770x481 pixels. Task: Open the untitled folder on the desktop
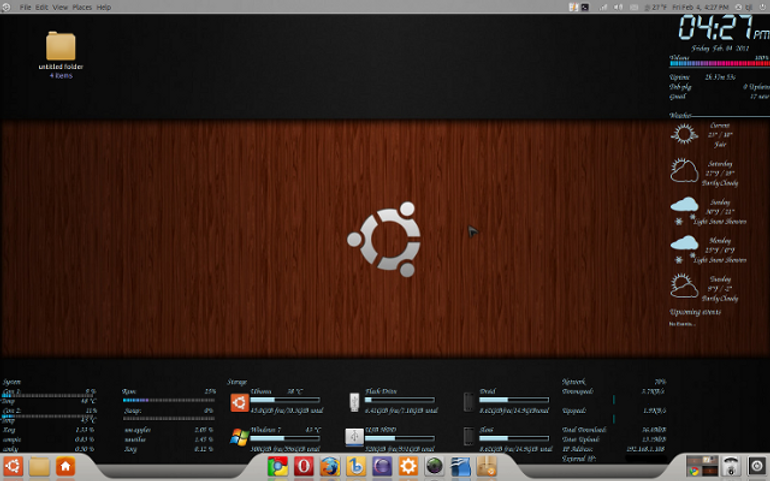(61, 46)
